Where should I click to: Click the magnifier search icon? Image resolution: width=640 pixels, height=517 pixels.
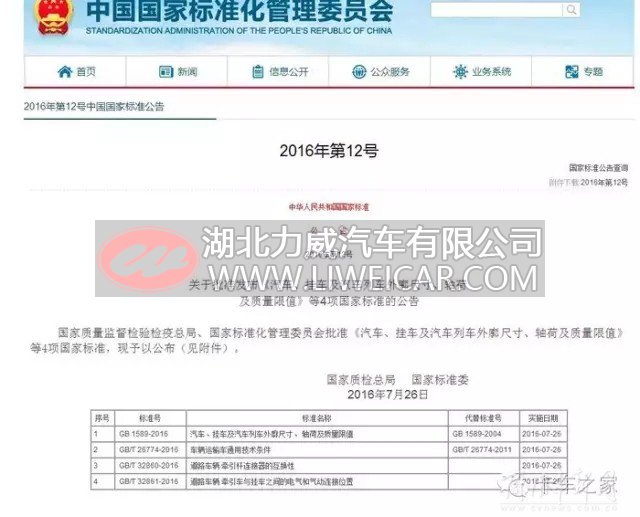571,9
